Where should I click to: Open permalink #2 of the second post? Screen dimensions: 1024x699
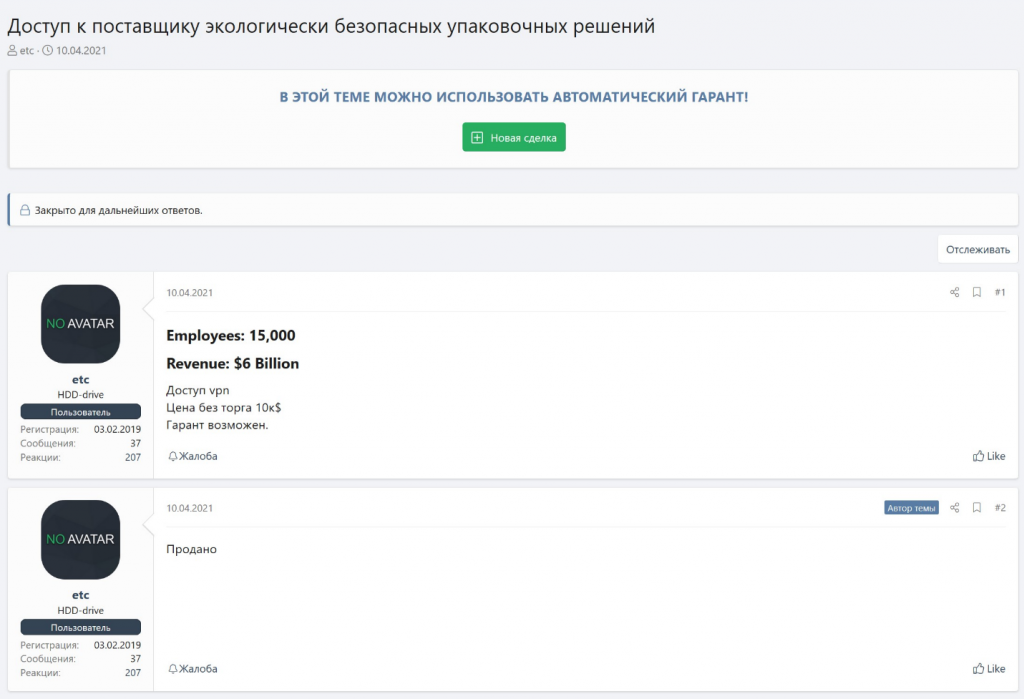tap(999, 507)
